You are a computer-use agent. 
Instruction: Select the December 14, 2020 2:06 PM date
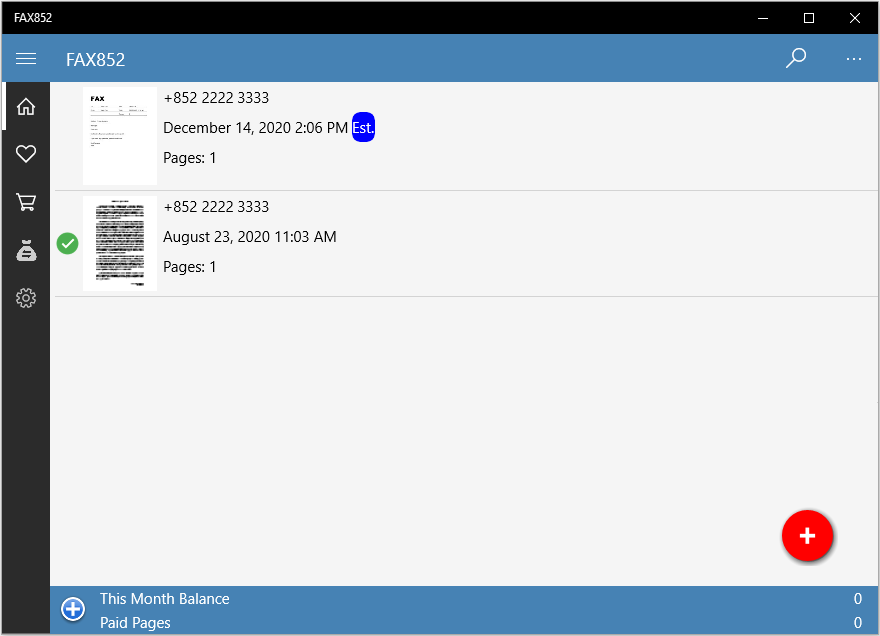(x=255, y=128)
